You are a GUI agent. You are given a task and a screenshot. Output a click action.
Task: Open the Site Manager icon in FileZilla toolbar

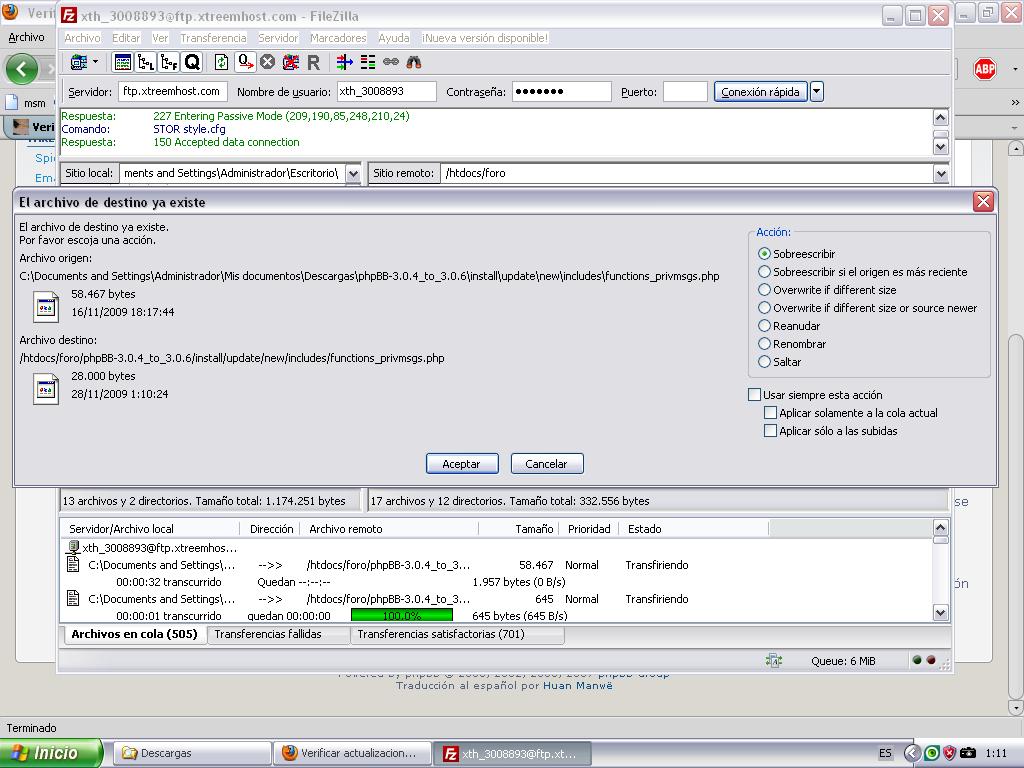78,62
